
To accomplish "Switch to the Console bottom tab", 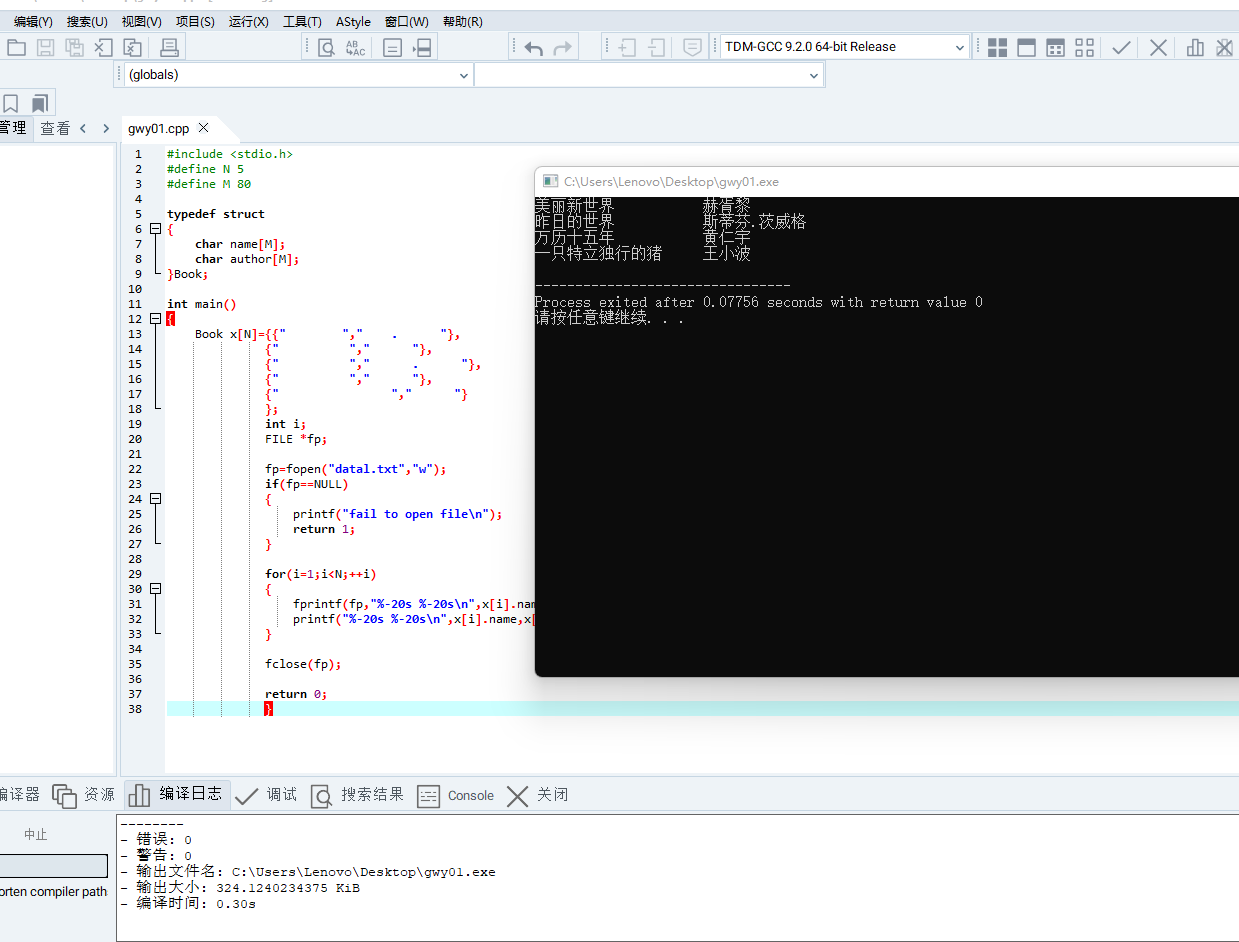I will click(456, 795).
